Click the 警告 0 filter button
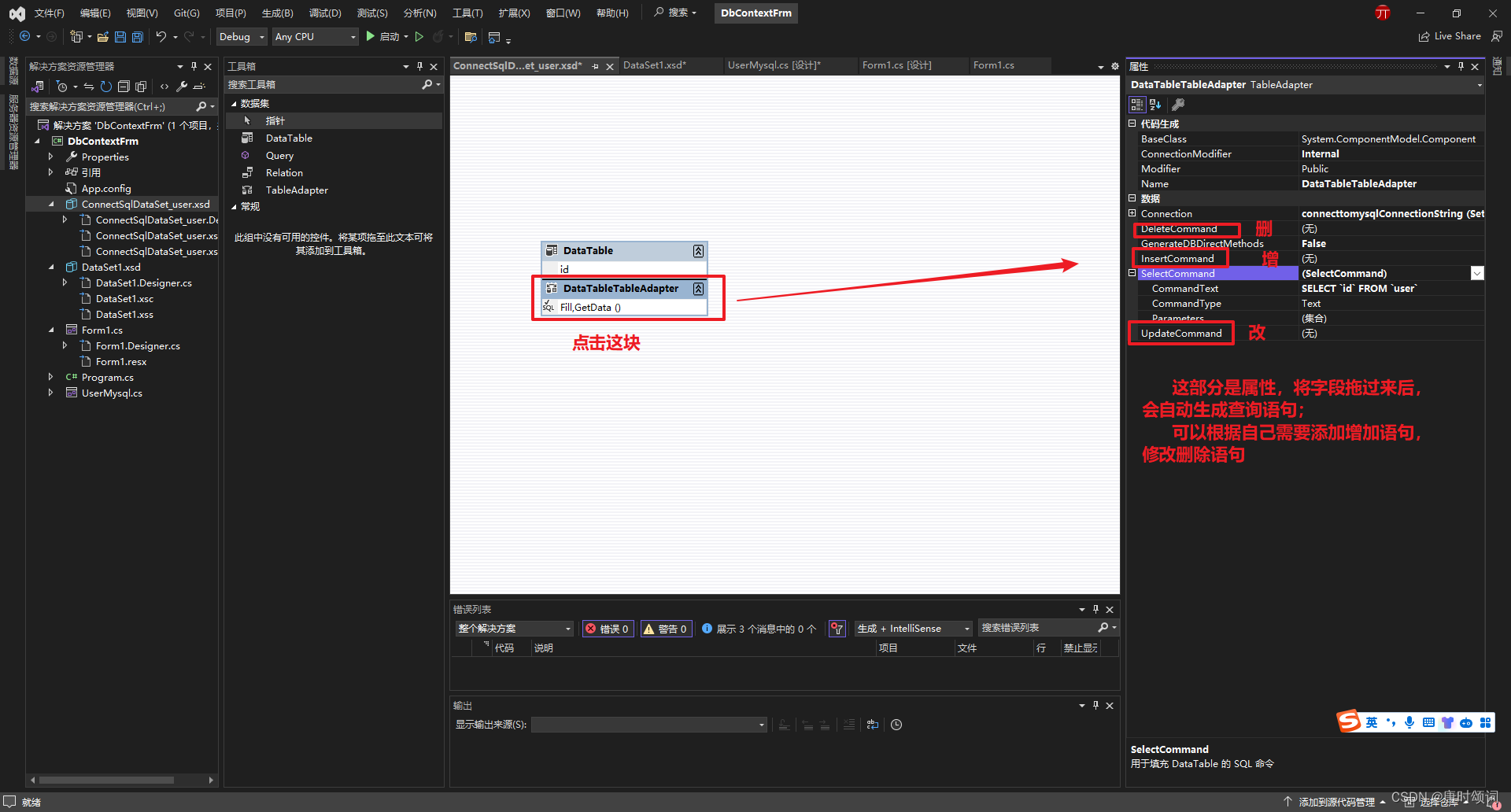1511x812 pixels. coord(665,628)
